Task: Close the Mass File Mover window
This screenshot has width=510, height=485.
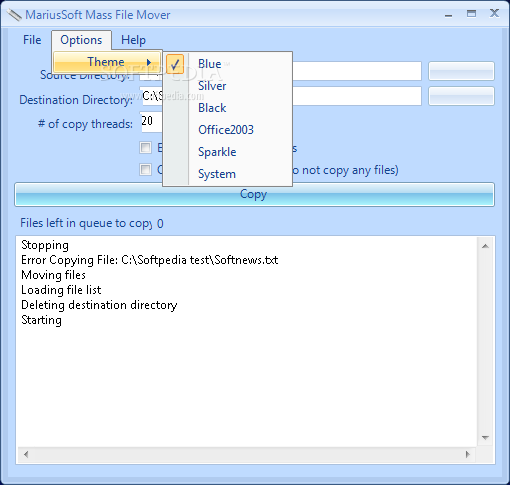Action: tap(494, 13)
